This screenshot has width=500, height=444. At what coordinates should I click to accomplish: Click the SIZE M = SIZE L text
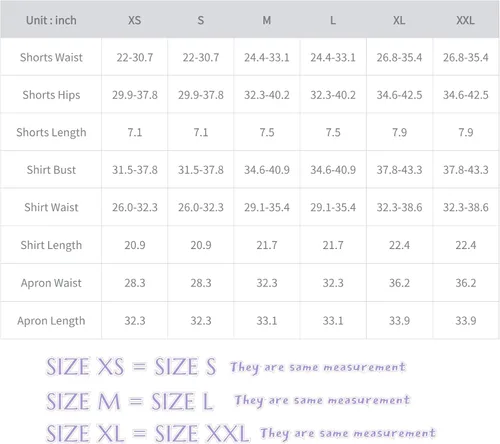(129, 401)
